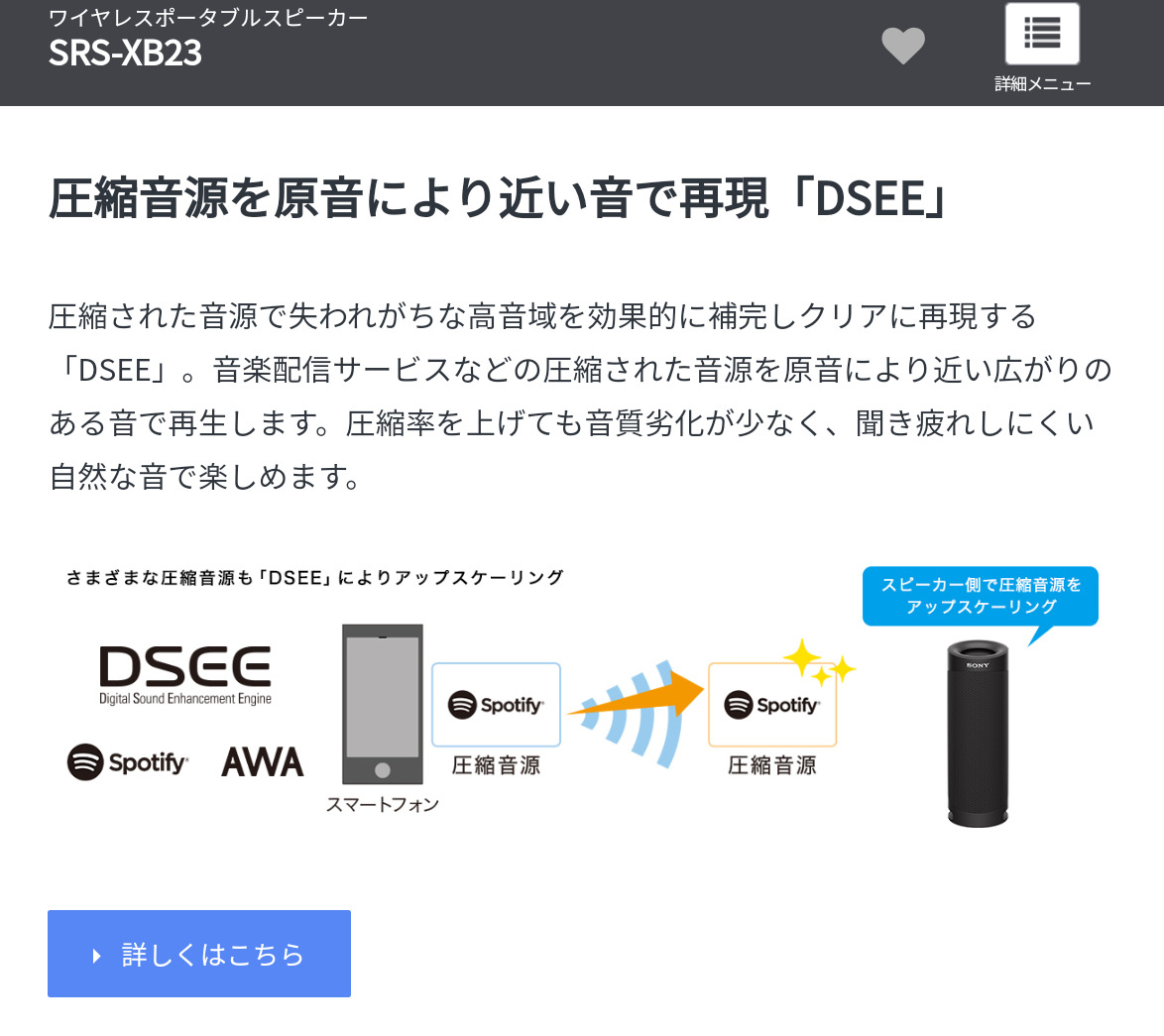
Task: Click the blue スピーカー側で圧縮音源を speech bubble
Action: [x=980, y=597]
